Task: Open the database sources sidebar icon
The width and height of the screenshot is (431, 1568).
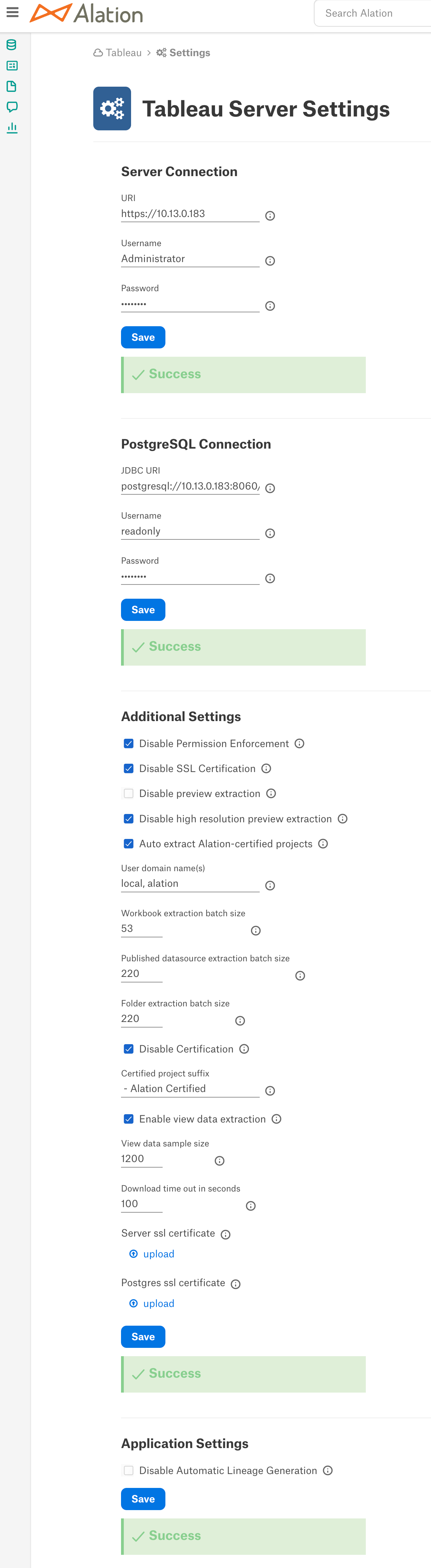Action: click(11, 45)
